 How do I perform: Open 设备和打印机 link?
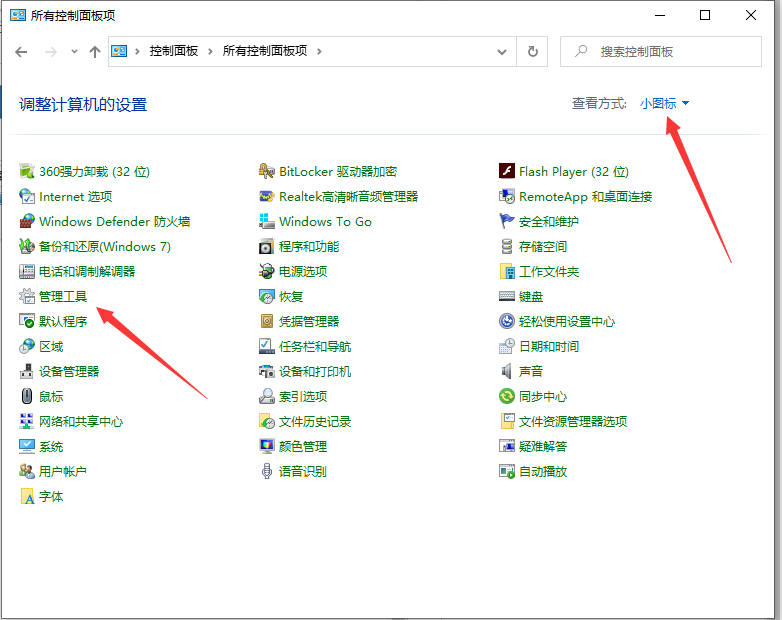[x=315, y=371]
